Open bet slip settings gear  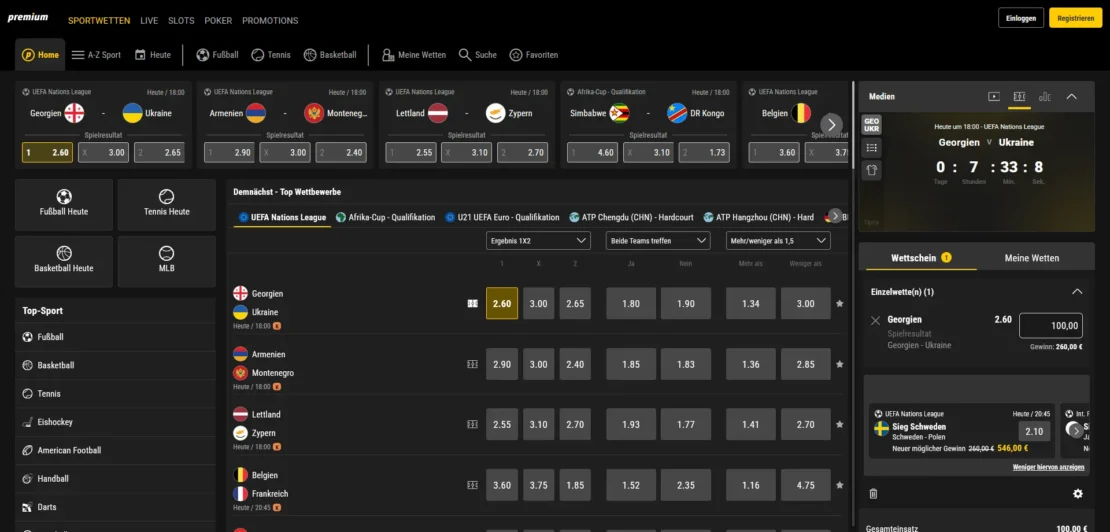[x=1077, y=494]
